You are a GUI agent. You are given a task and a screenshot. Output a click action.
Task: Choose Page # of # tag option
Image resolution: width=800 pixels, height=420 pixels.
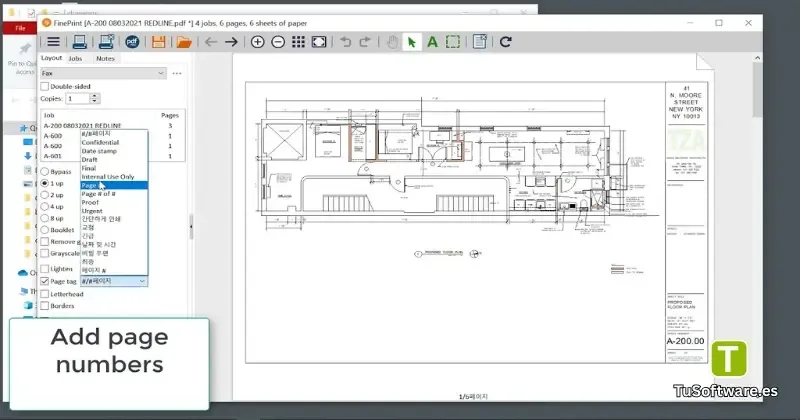(x=114, y=194)
